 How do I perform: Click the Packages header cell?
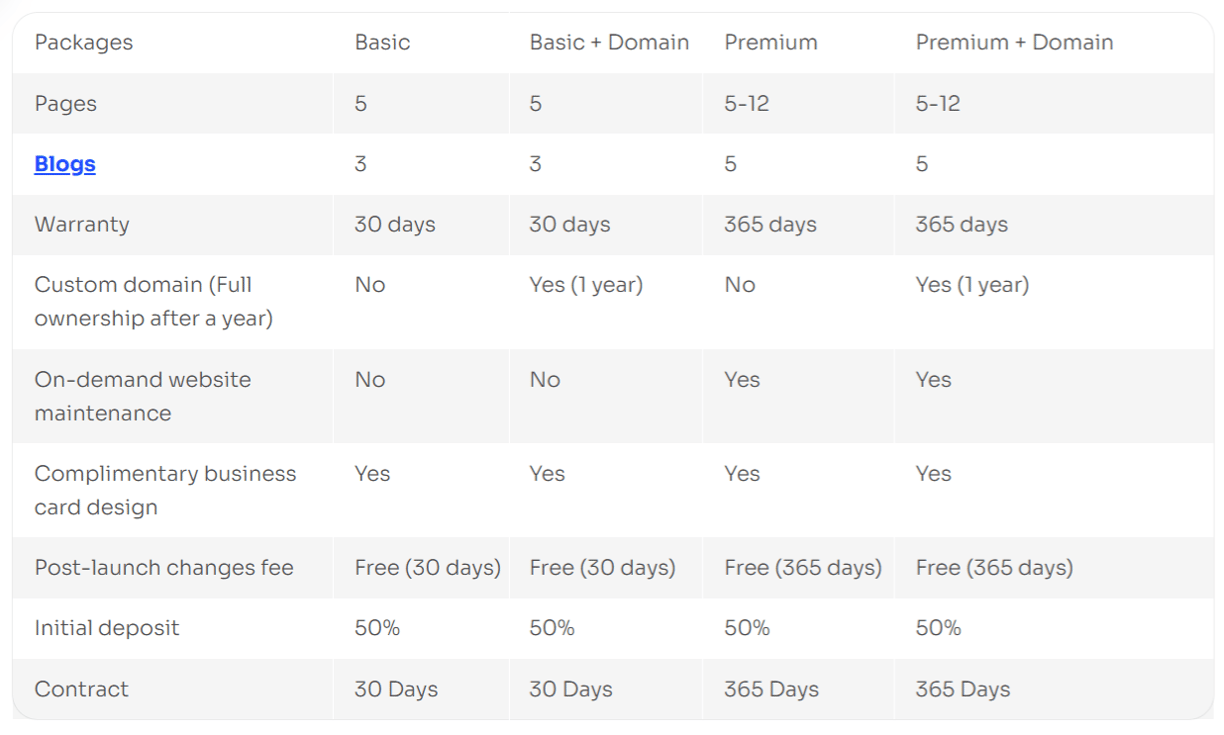tap(84, 42)
